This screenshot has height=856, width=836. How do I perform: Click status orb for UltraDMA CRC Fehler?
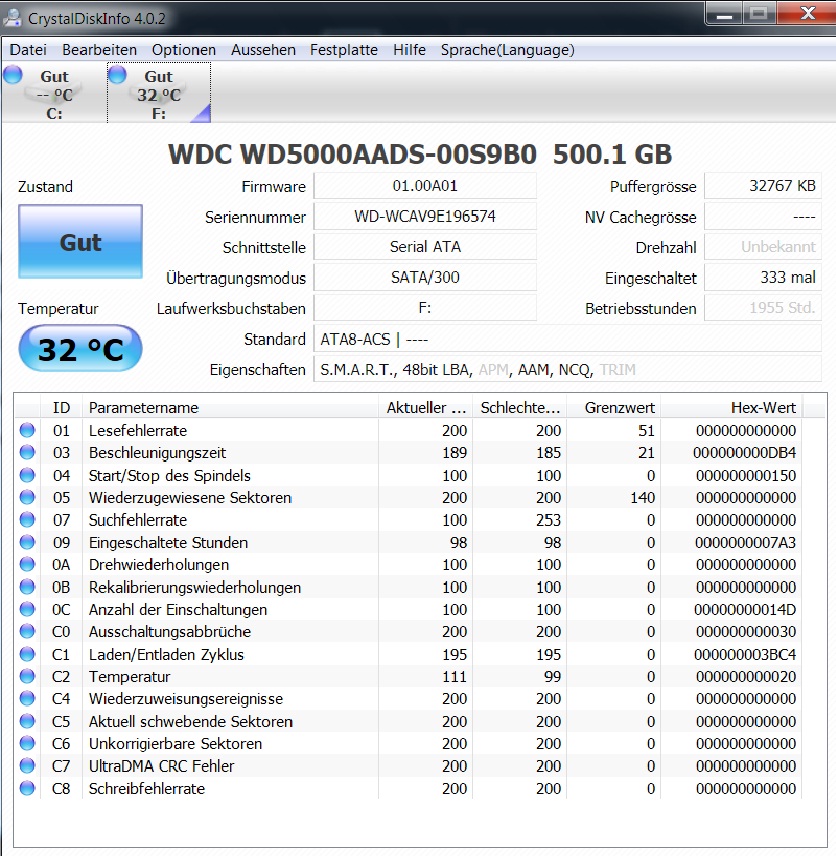(x=27, y=766)
